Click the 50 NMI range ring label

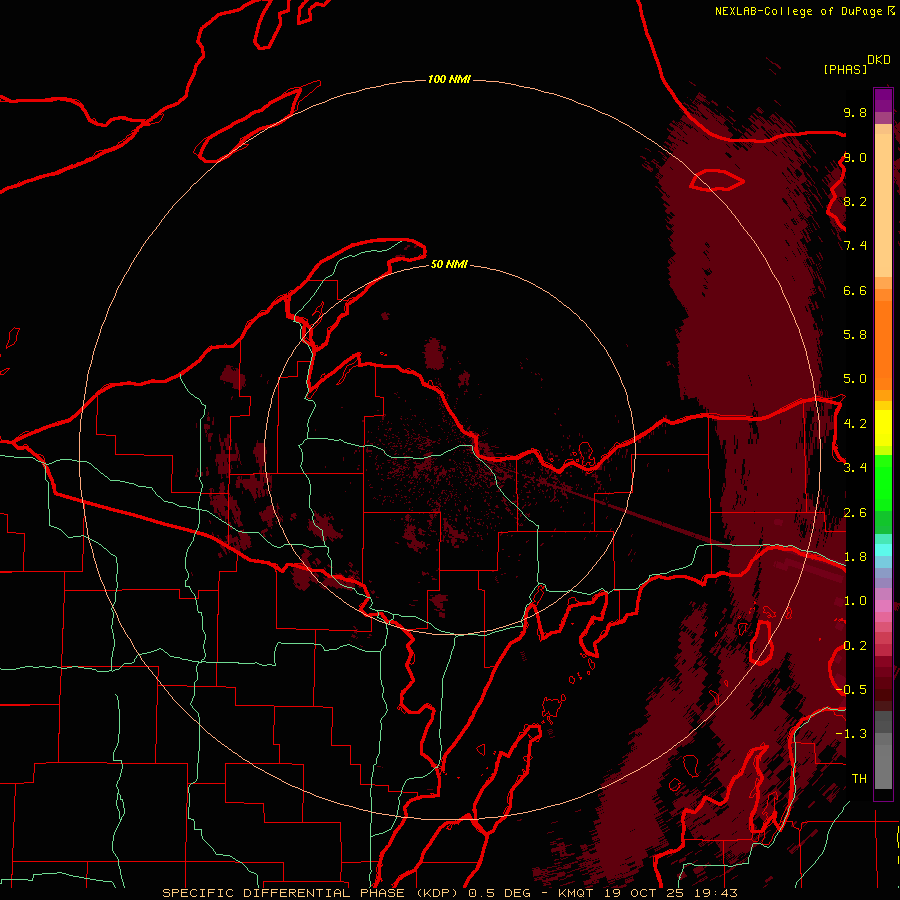tap(449, 264)
